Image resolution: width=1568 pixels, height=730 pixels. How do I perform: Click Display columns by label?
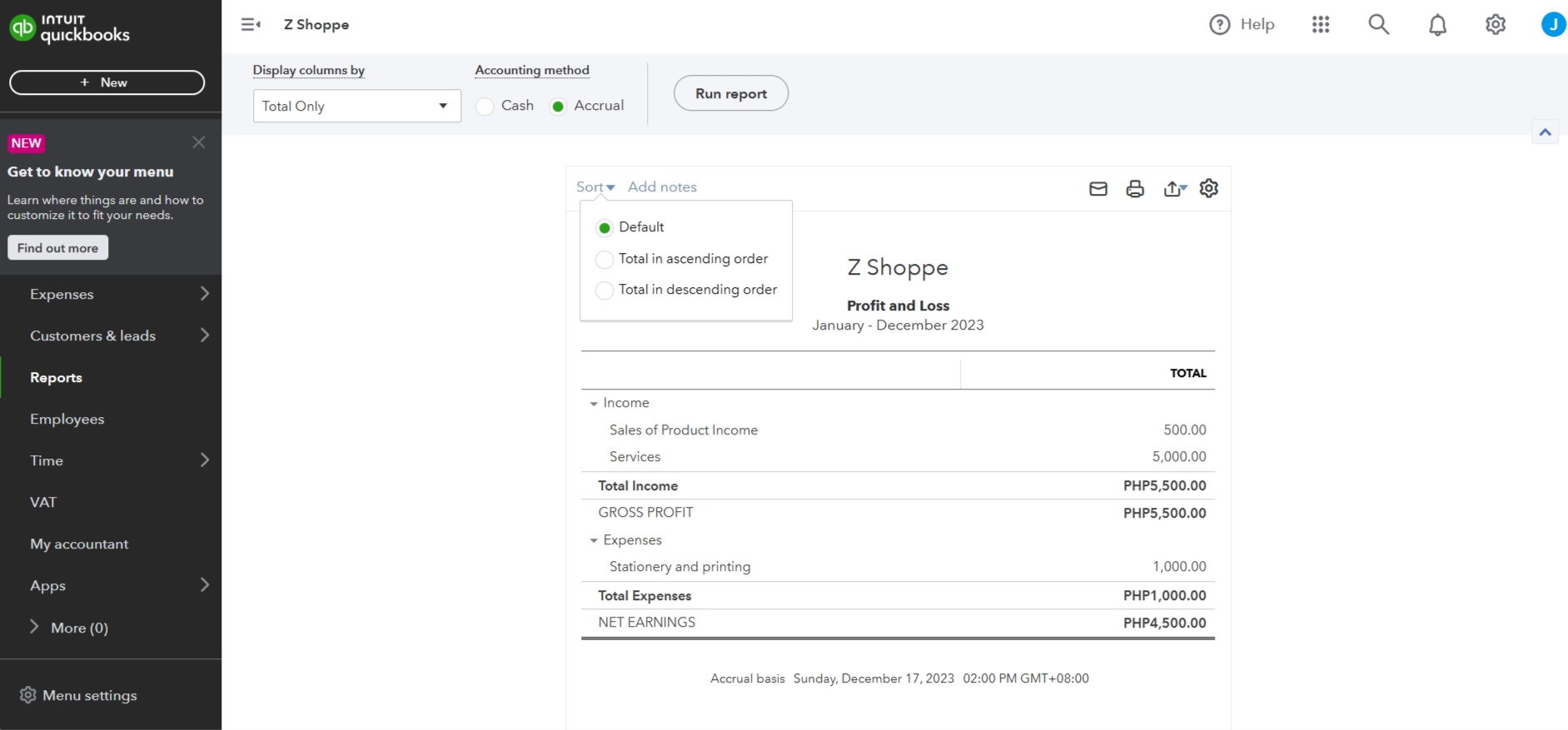(x=309, y=71)
